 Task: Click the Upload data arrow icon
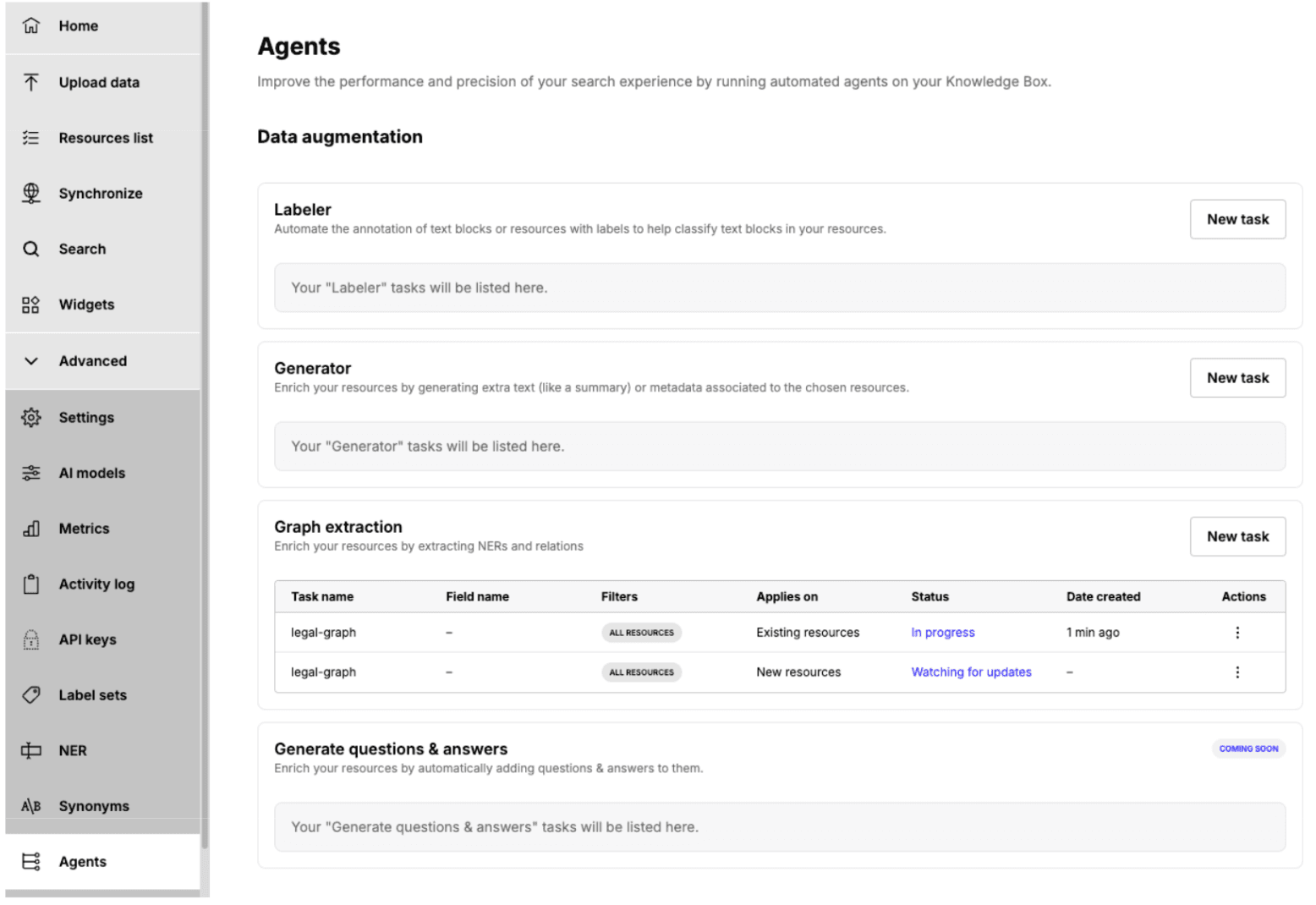coord(31,82)
